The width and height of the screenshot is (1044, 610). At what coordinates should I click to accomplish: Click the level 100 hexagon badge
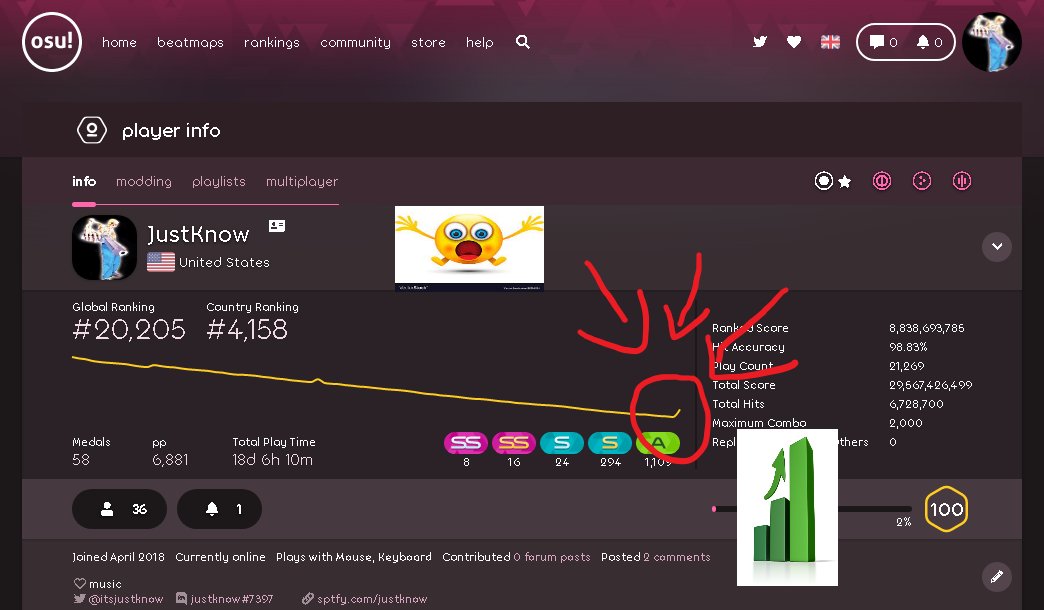pos(946,509)
